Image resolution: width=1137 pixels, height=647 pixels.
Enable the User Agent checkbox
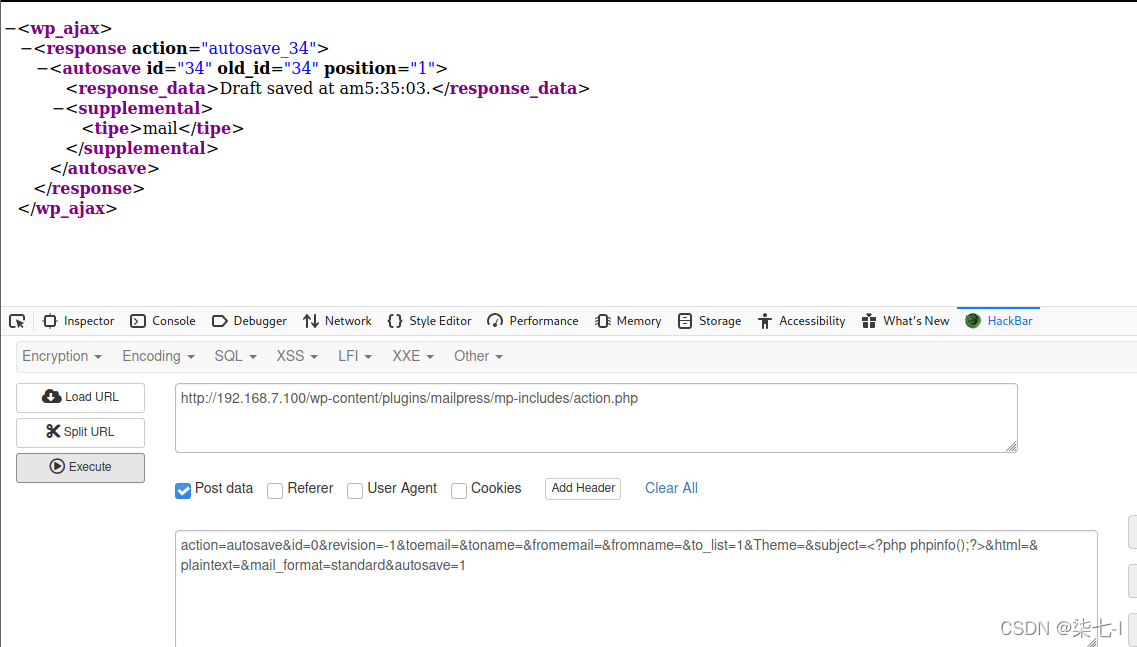(x=355, y=490)
